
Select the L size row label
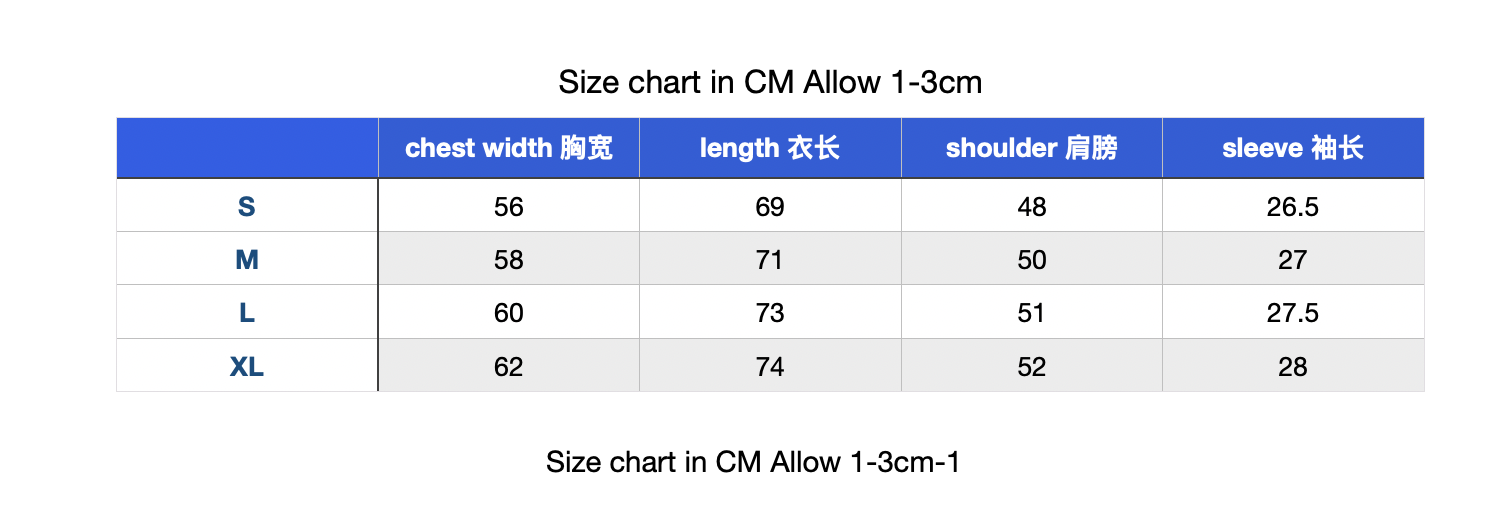coord(247,312)
